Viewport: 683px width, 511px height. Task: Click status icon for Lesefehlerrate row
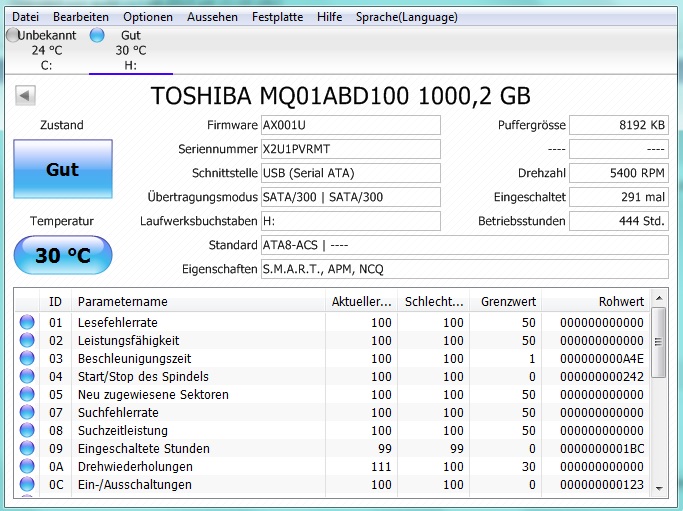pos(27,322)
